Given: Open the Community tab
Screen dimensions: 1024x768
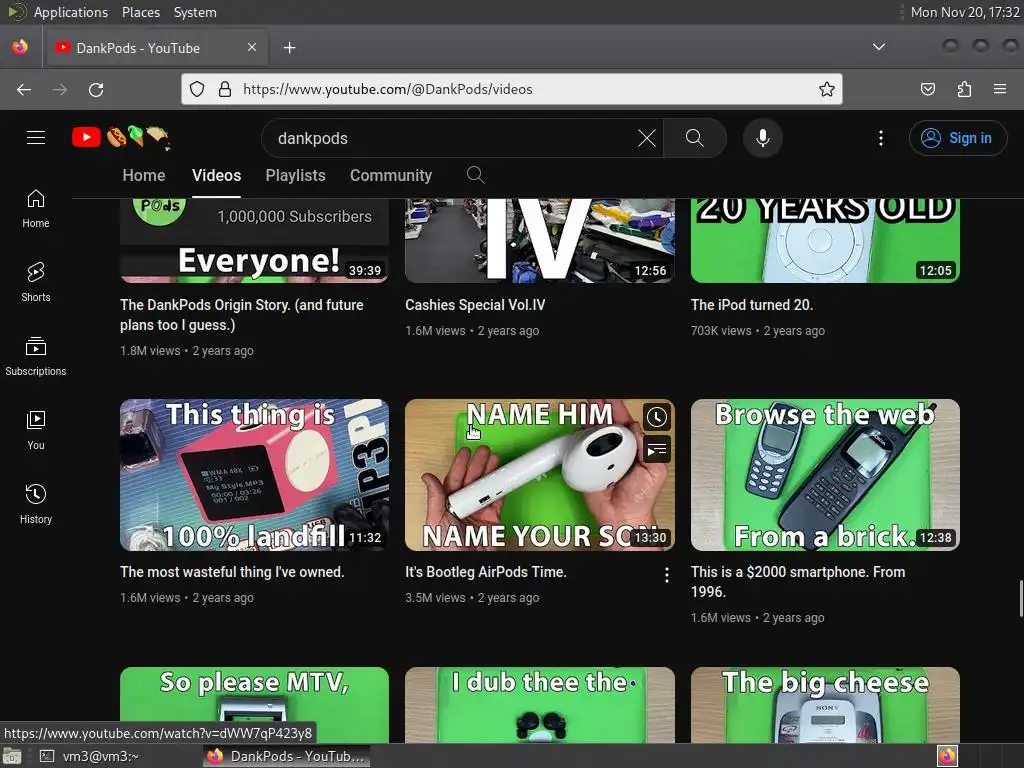Looking at the screenshot, I should pos(391,175).
